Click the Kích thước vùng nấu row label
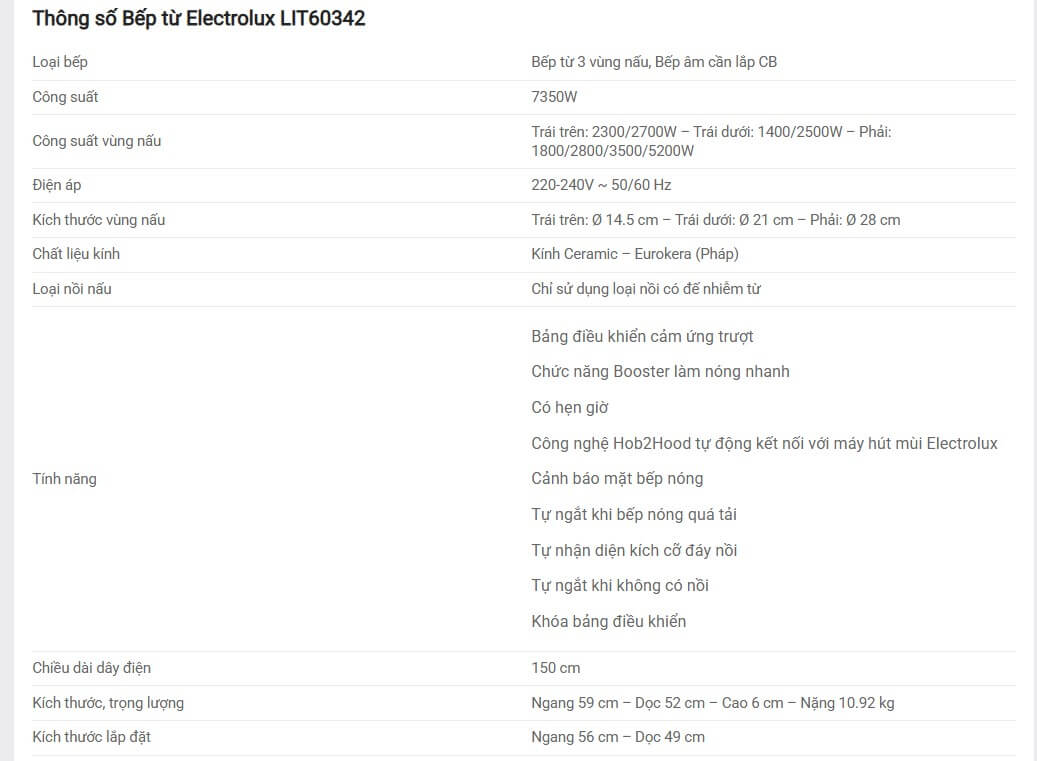This screenshot has height=761, width=1037. [x=99, y=220]
